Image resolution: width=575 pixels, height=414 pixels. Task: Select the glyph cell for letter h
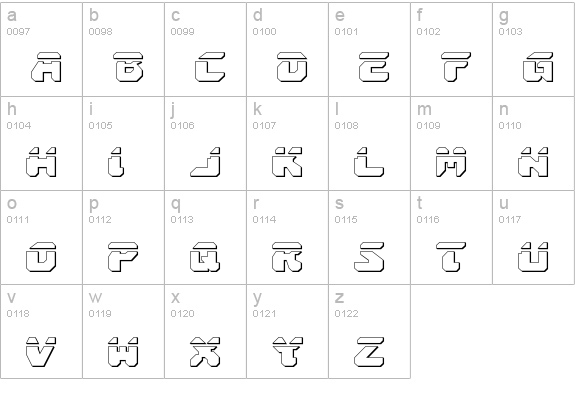41,143
